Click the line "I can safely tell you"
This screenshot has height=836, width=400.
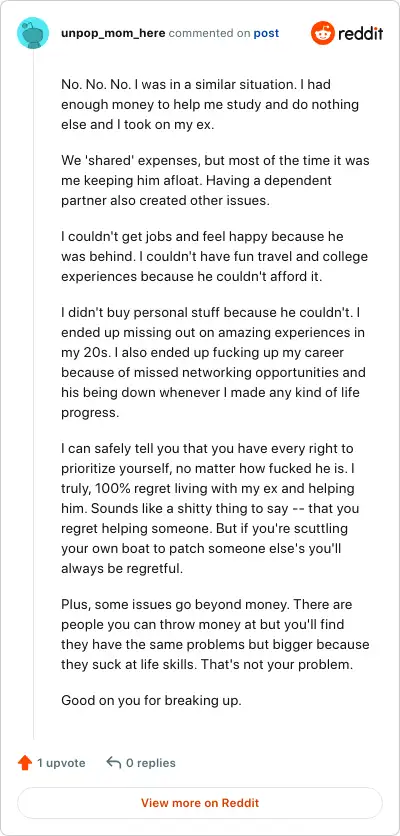click(x=207, y=448)
